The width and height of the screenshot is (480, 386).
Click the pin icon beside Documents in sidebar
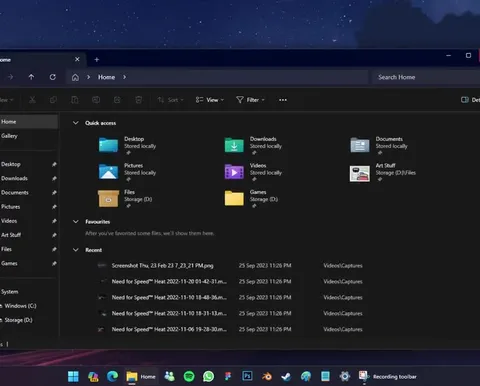[x=54, y=193]
